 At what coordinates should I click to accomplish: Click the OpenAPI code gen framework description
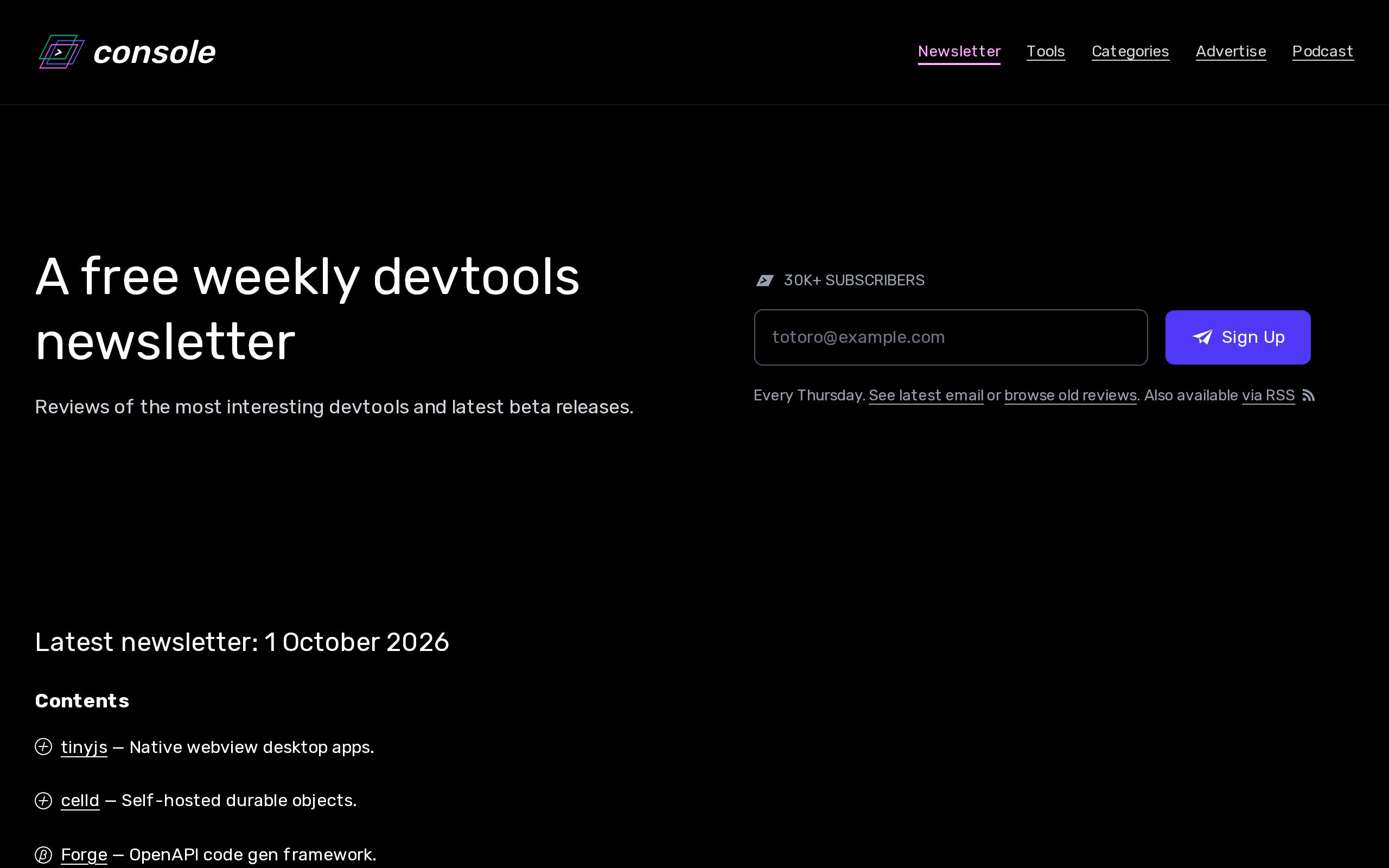[x=252, y=854]
